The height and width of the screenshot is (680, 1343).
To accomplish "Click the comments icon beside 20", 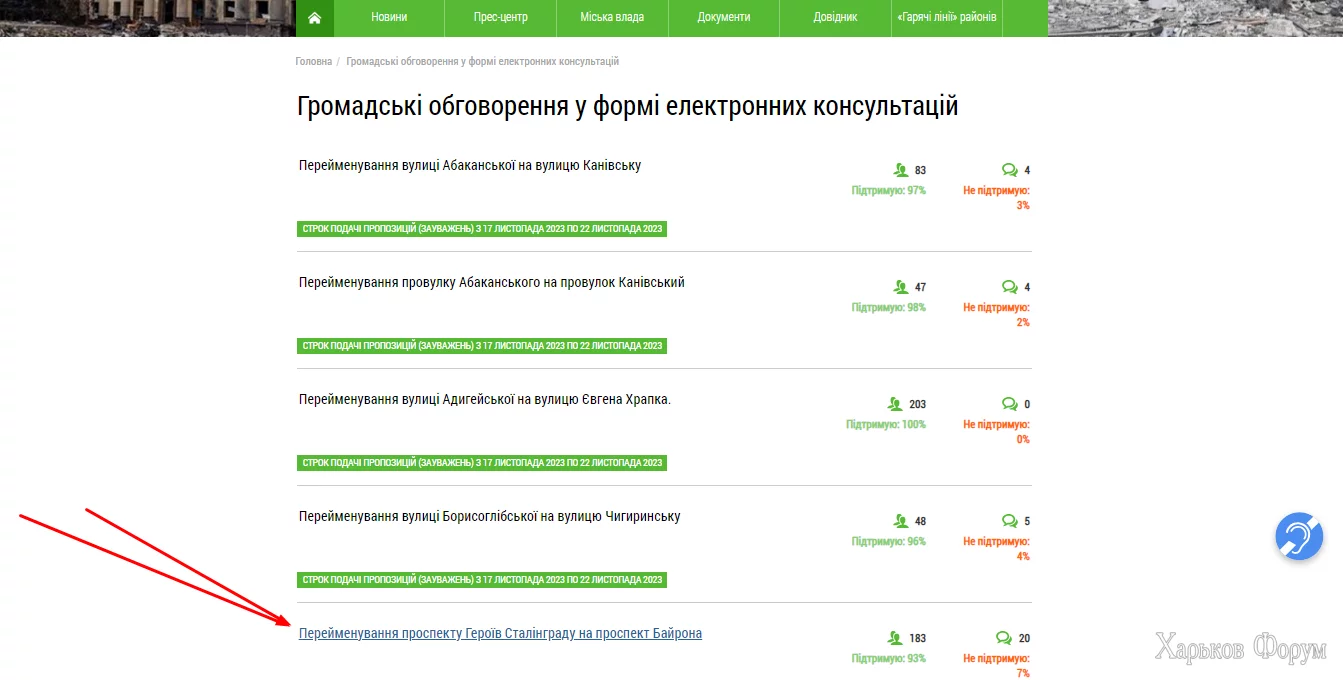I will pos(1004,638).
